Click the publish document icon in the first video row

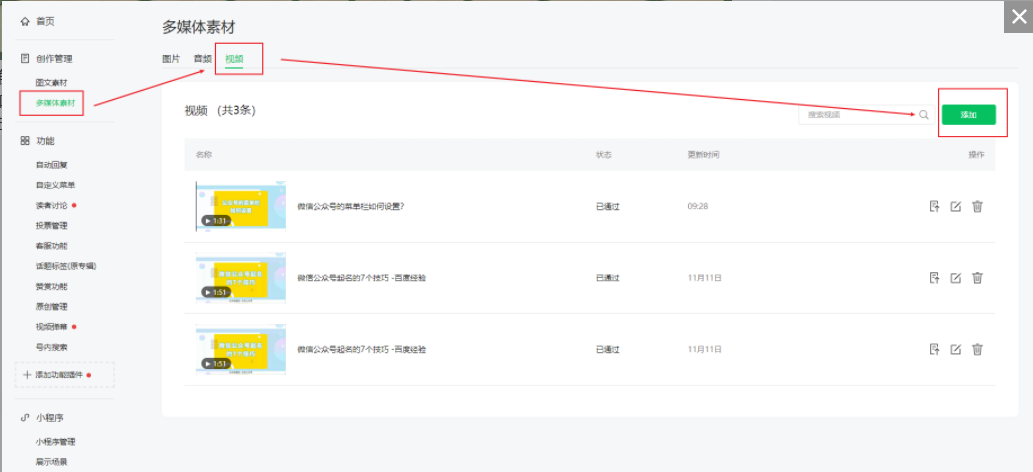pyautogui.click(x=934, y=207)
